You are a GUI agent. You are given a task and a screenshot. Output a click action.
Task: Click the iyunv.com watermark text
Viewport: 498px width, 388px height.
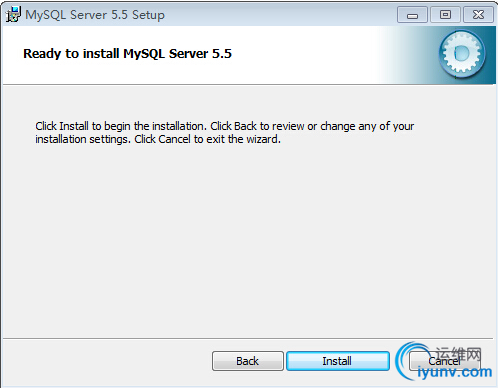point(455,372)
